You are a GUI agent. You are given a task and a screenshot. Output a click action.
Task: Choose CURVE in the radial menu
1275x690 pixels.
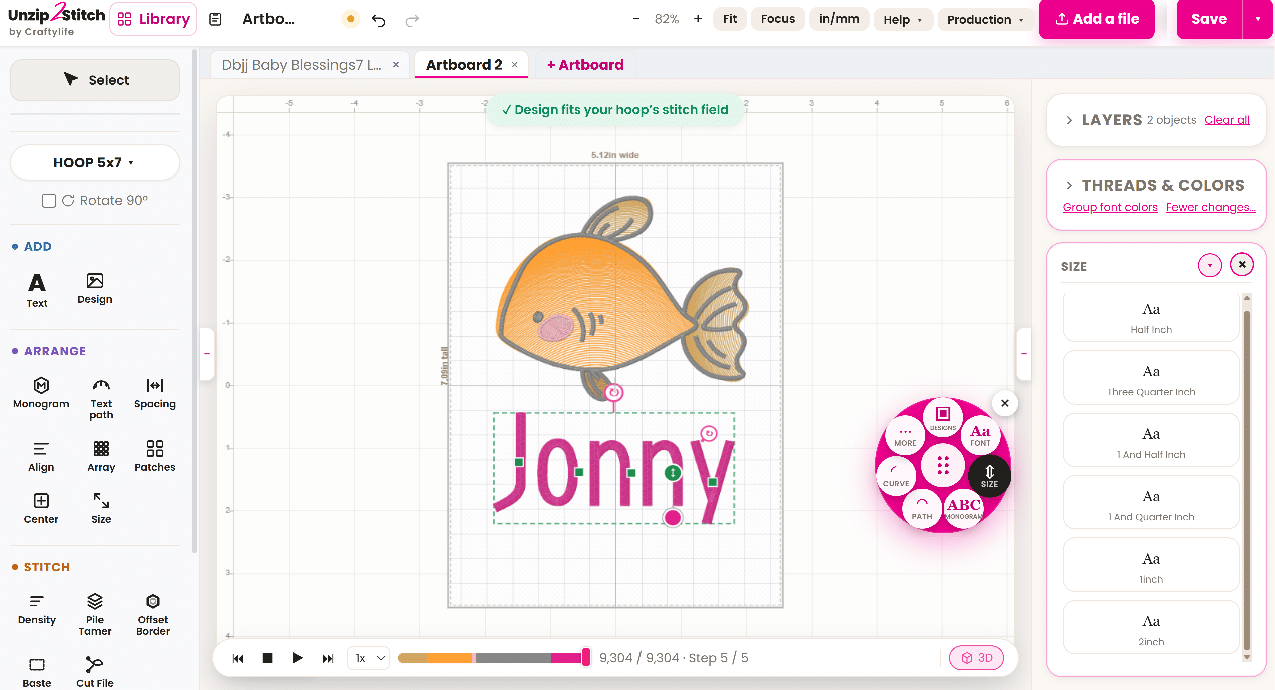click(896, 474)
